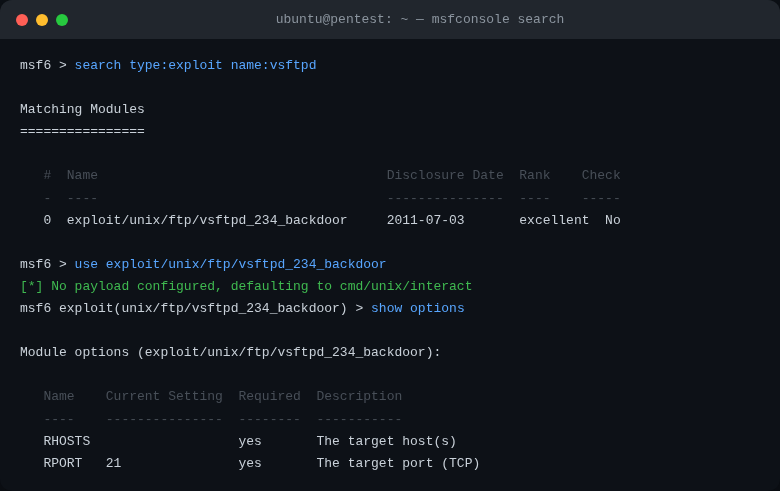Click the 'Module options' heading line

pos(230,352)
